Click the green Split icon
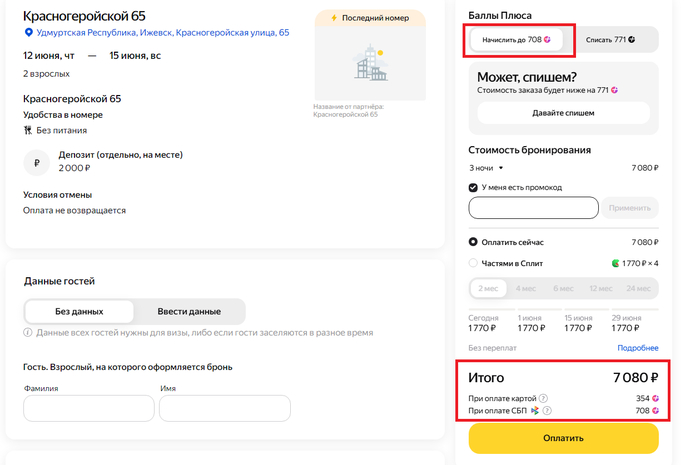 click(x=616, y=263)
